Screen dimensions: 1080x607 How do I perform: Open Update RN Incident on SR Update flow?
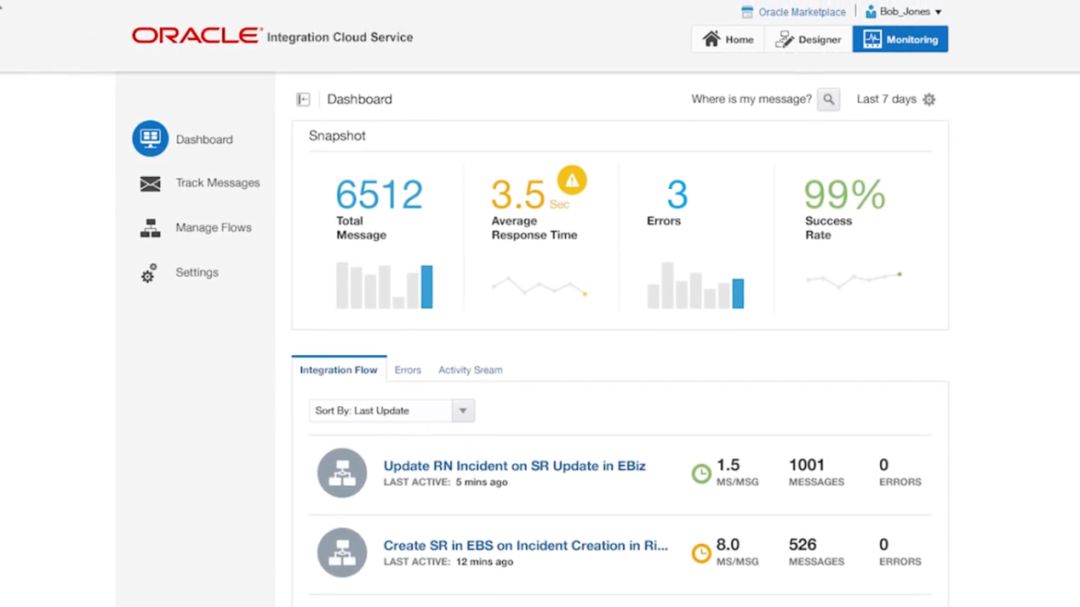tap(515, 466)
